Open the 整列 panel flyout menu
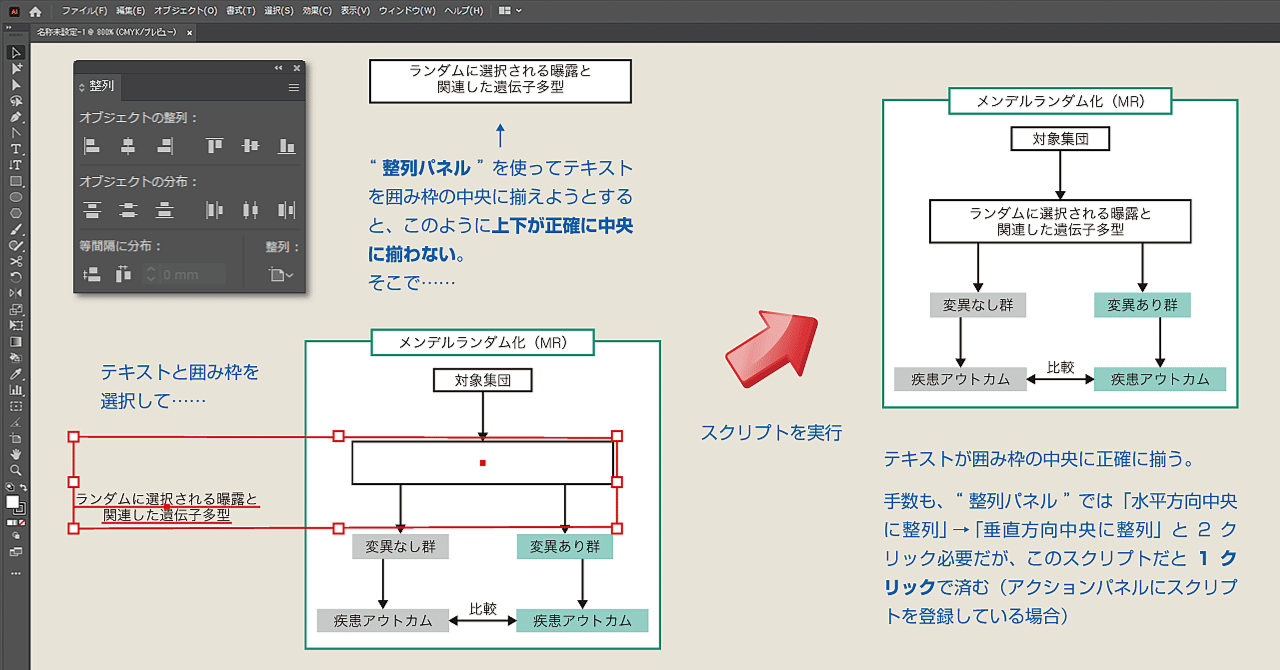The image size is (1280, 670). (x=293, y=87)
